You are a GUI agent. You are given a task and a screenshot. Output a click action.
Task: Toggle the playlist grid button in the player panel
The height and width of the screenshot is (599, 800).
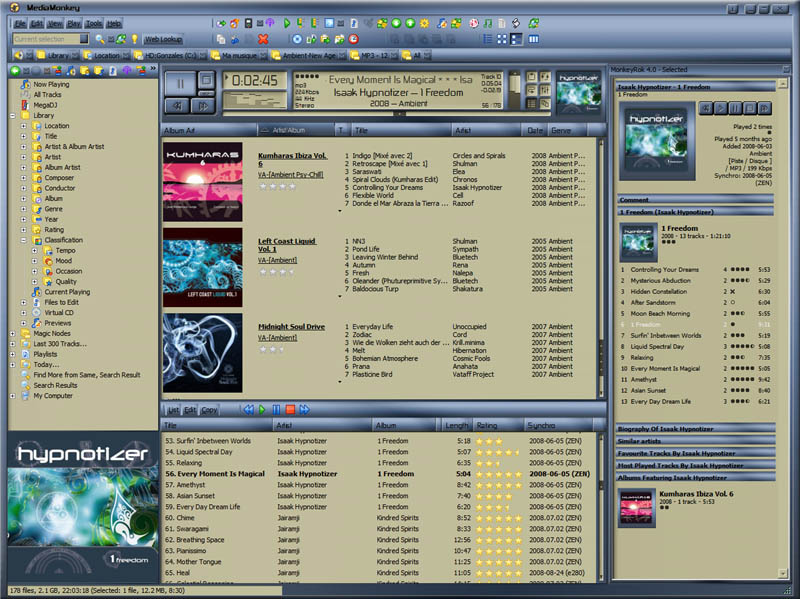(x=531, y=103)
